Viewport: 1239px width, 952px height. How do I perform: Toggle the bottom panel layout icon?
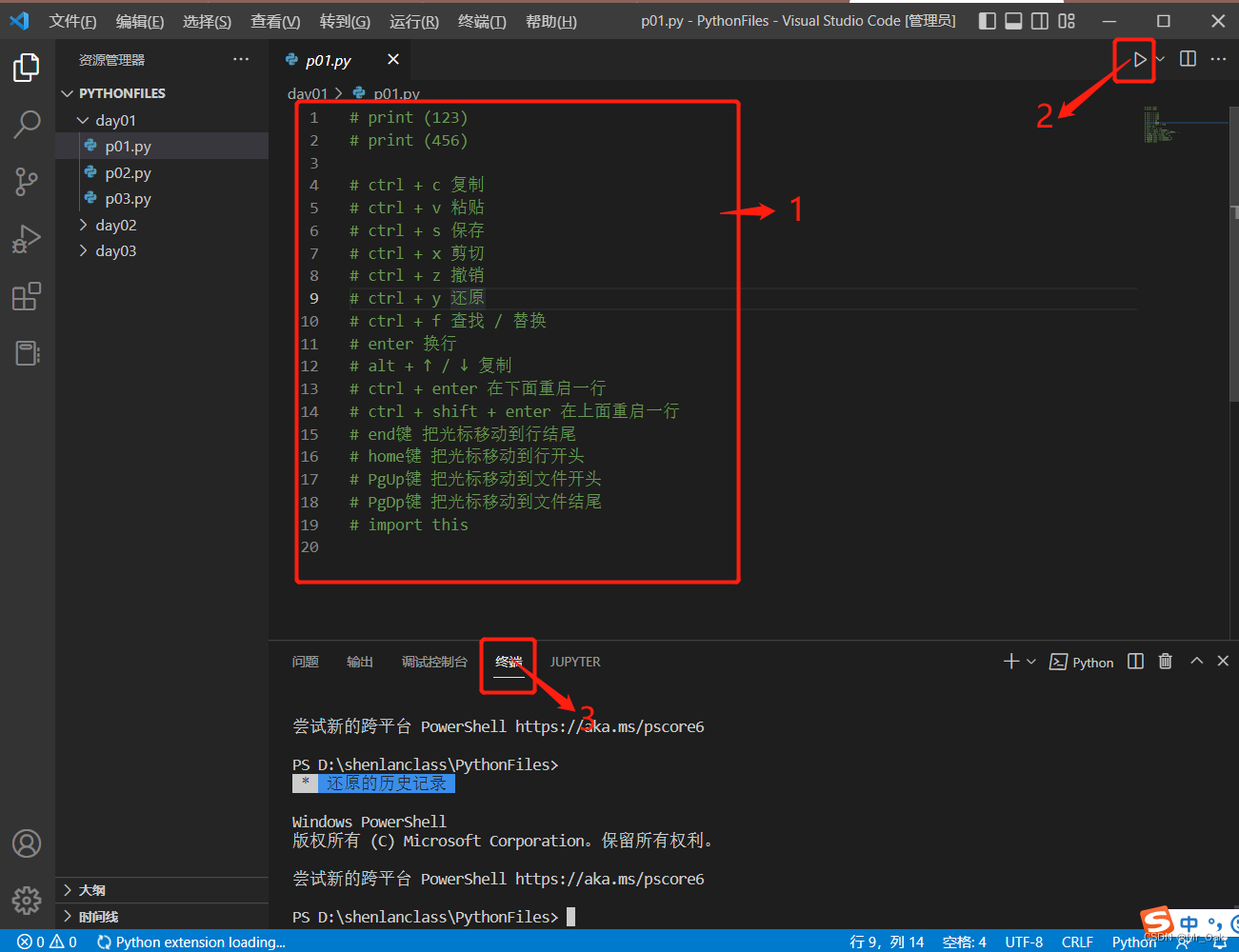click(1014, 20)
